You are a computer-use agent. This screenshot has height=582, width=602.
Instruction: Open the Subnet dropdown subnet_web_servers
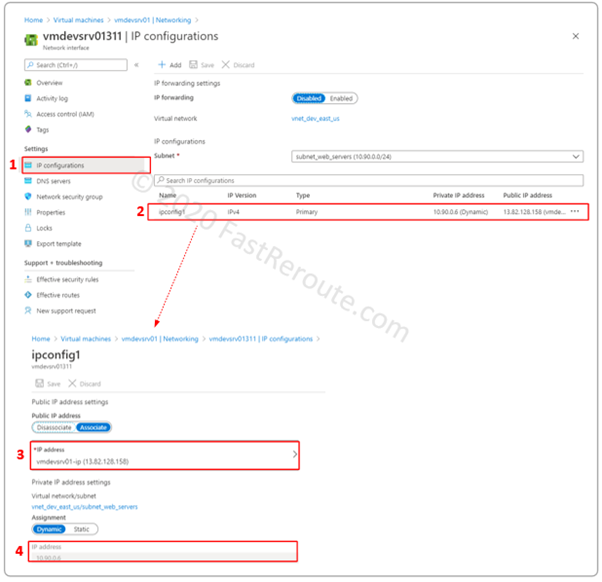coord(437,157)
